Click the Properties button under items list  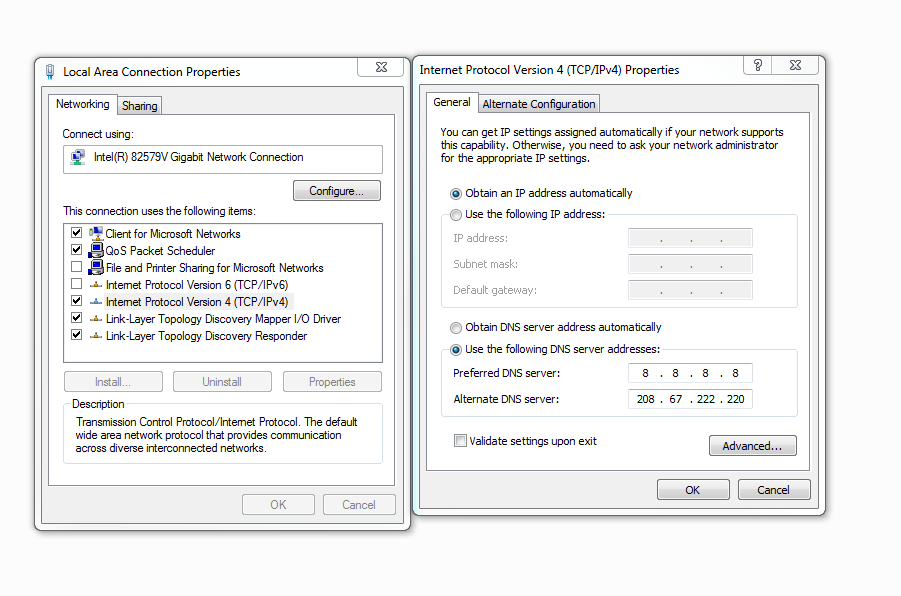[332, 382]
